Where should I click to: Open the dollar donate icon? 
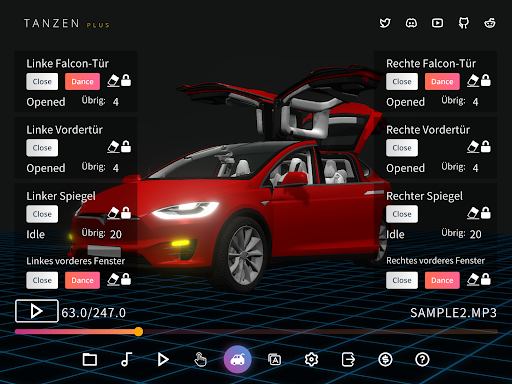pyautogui.click(x=385, y=360)
